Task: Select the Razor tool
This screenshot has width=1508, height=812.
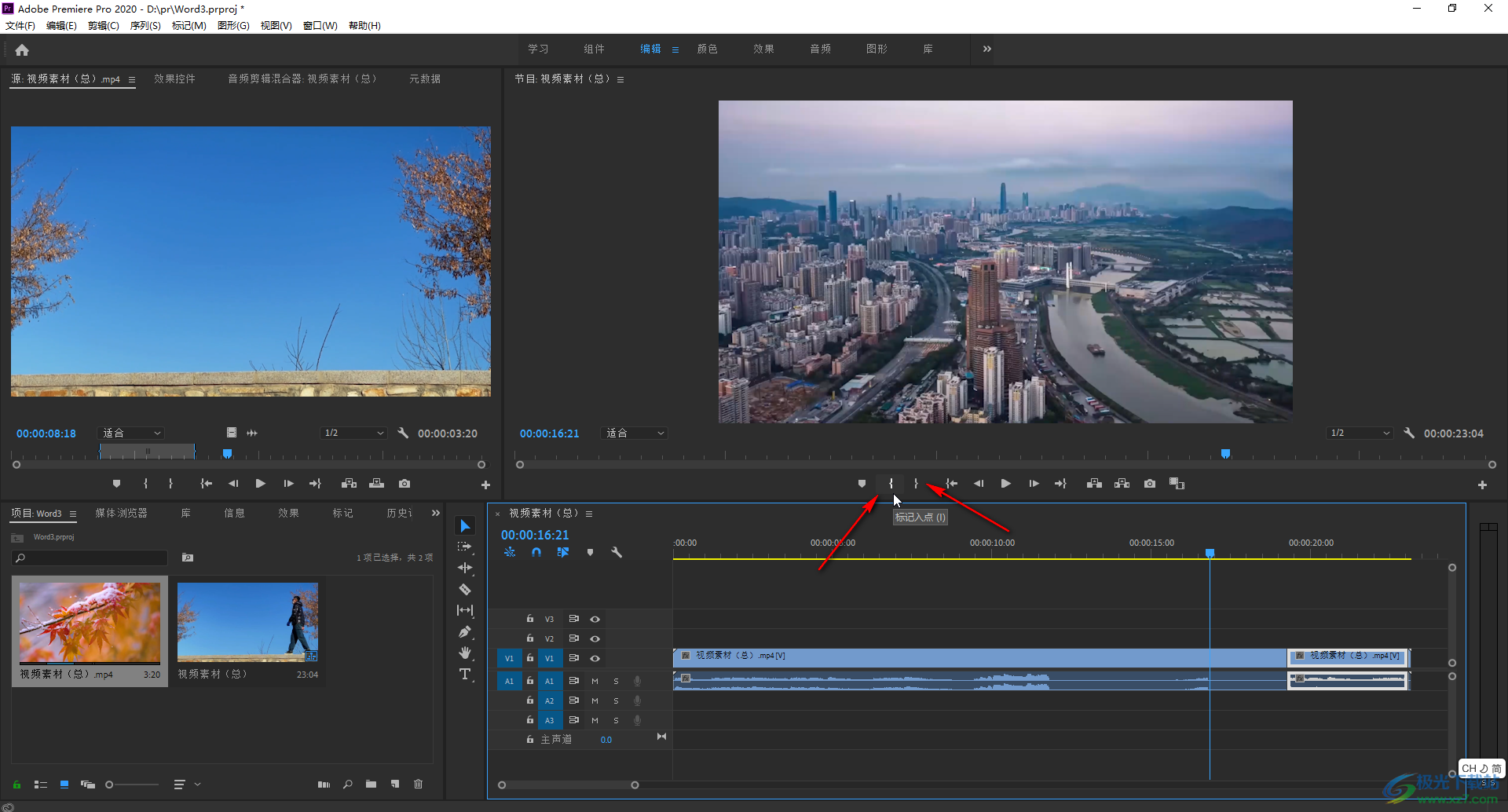Action: pos(465,589)
